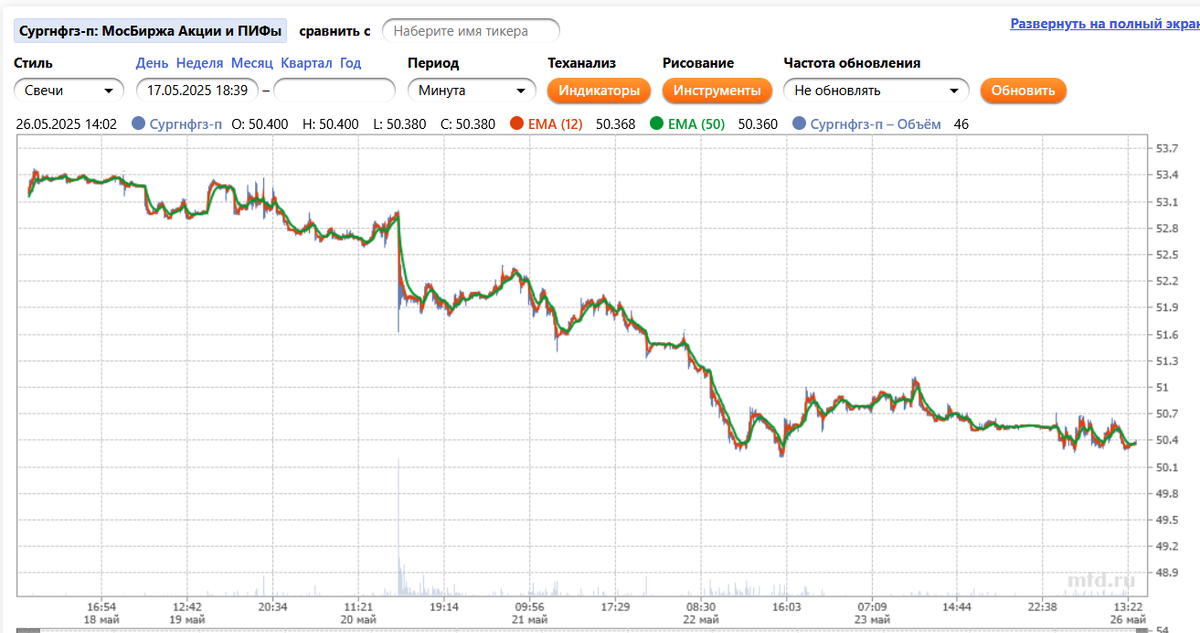The image size is (1200, 633).
Task: Open the Инструменты drawing button
Action: tap(717, 90)
